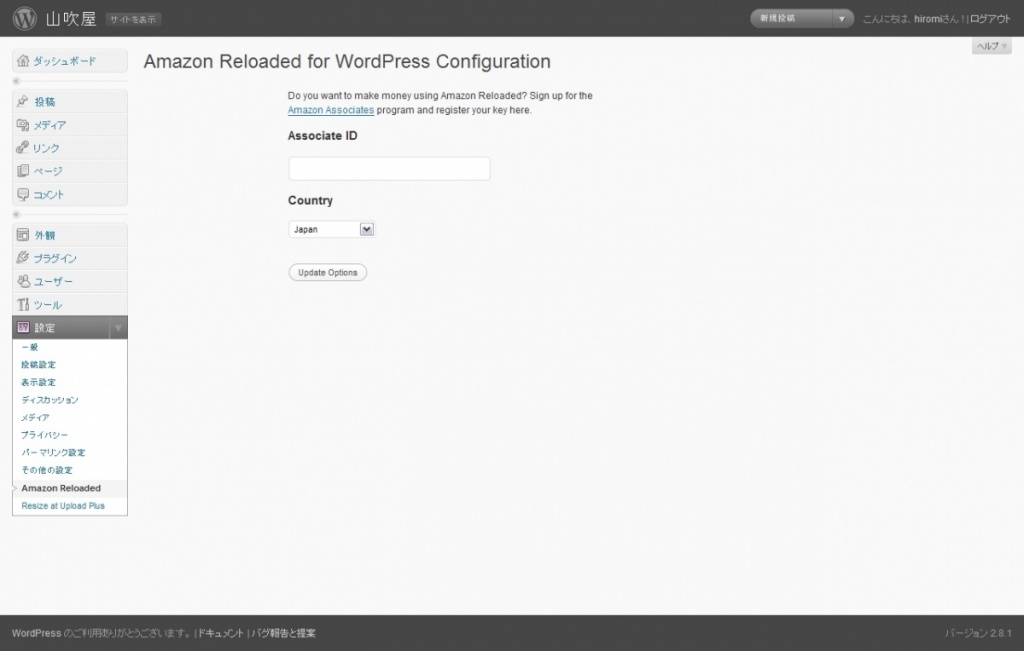Open the 外観 appearance menu
The width and height of the screenshot is (1024, 651).
pos(44,235)
